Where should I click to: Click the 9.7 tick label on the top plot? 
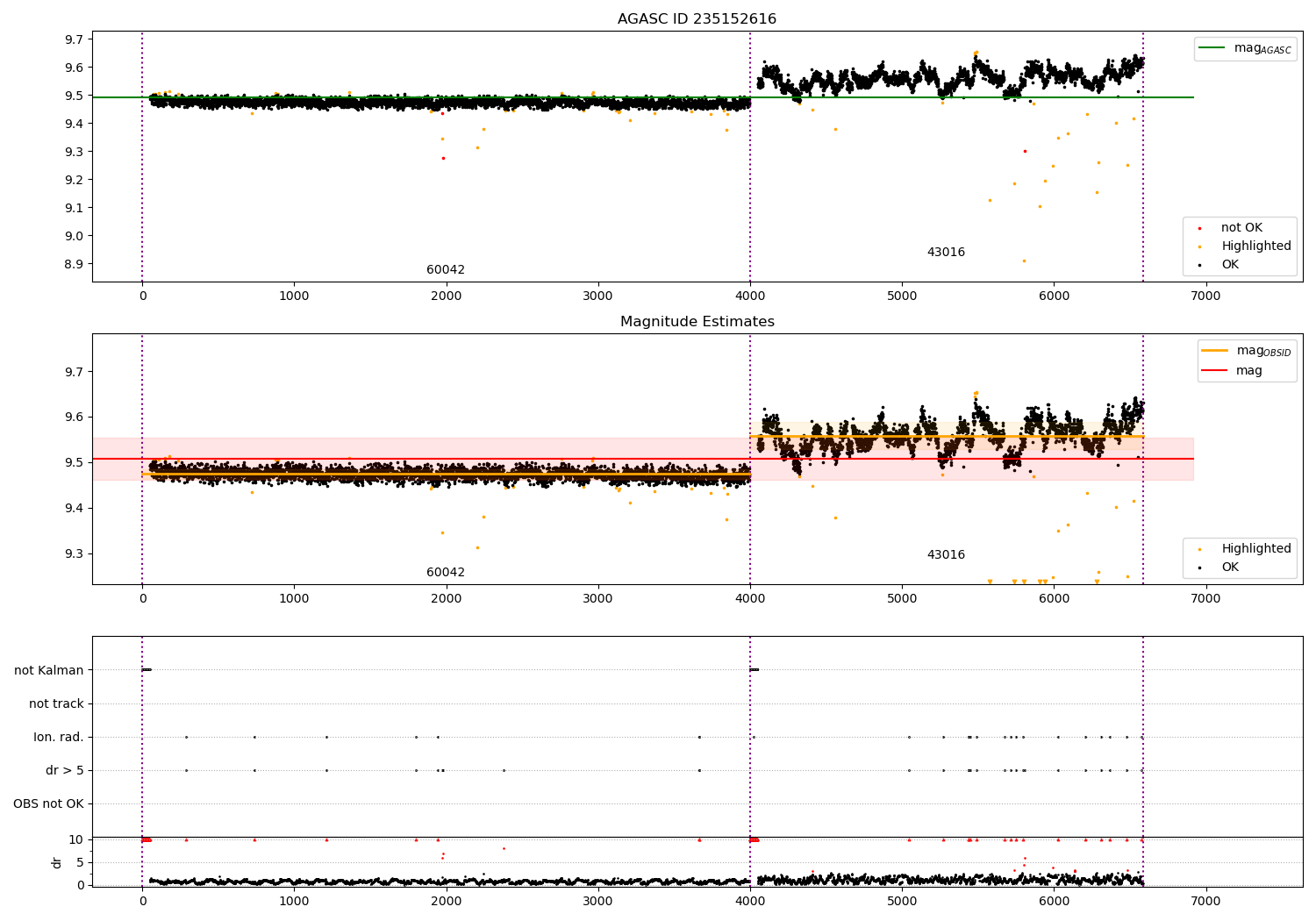tap(75, 39)
